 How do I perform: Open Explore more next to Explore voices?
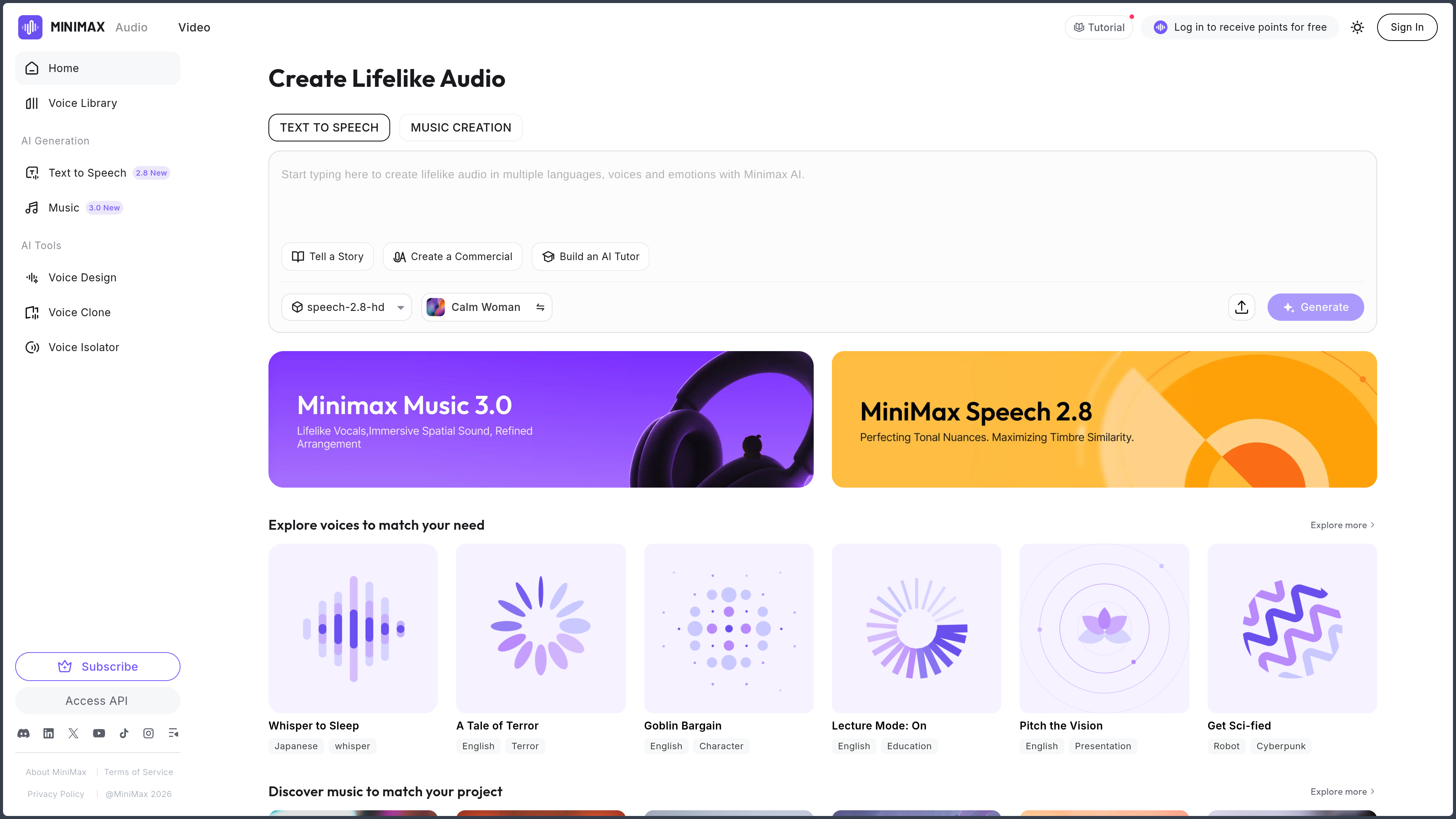(x=1342, y=525)
